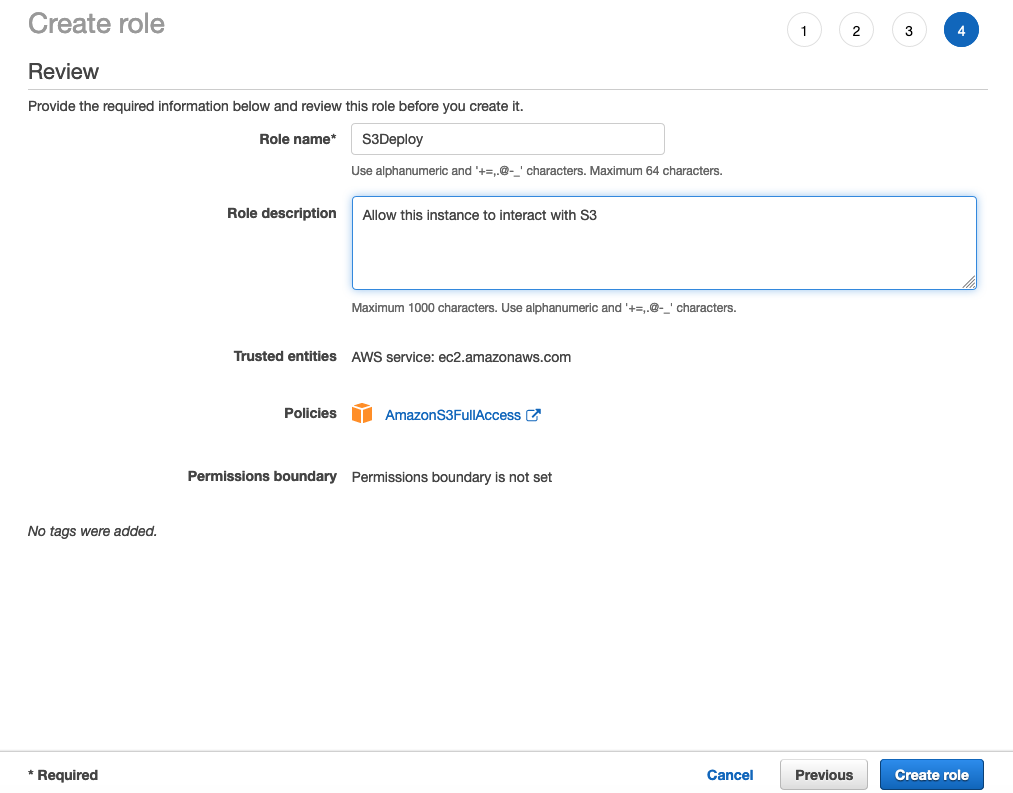Screen dimensions: 1013x793
Task: Go to wizard step 3
Action: tap(908, 30)
